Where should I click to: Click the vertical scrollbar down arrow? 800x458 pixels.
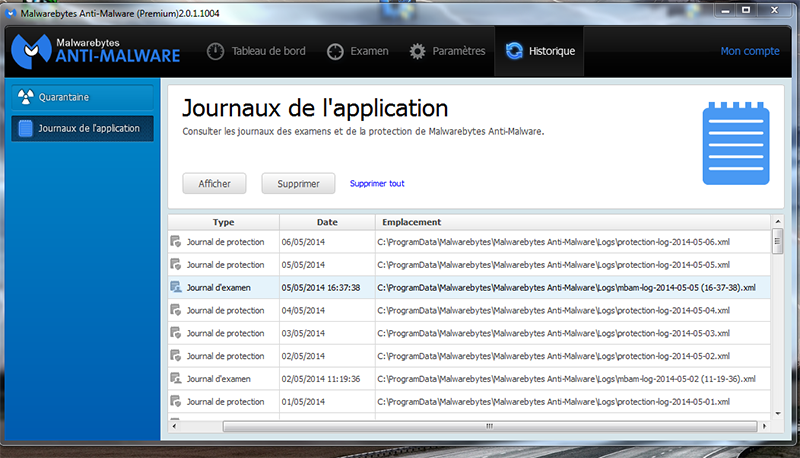coord(778,414)
